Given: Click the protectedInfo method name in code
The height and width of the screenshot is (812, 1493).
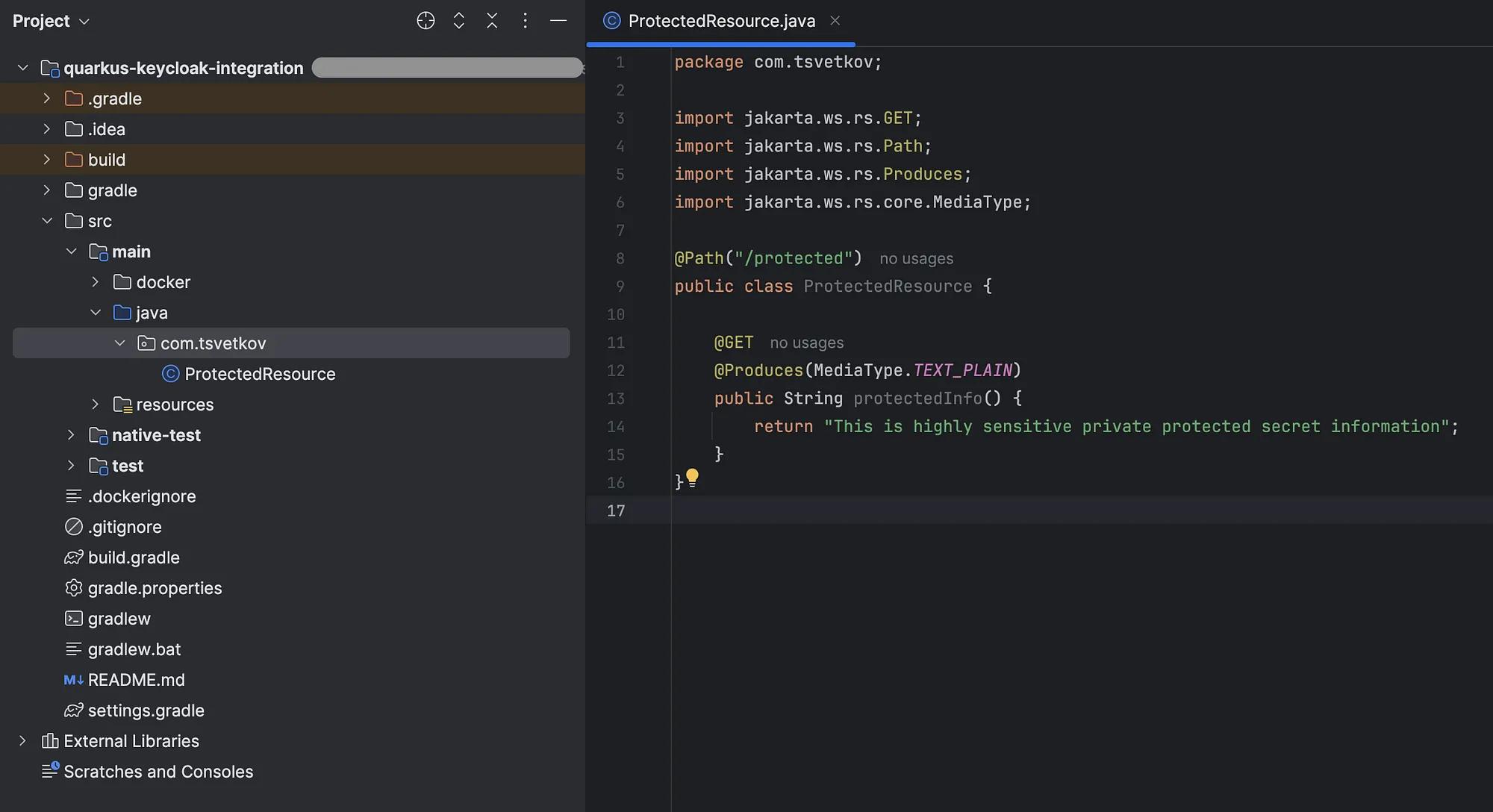Looking at the screenshot, I should [917, 399].
